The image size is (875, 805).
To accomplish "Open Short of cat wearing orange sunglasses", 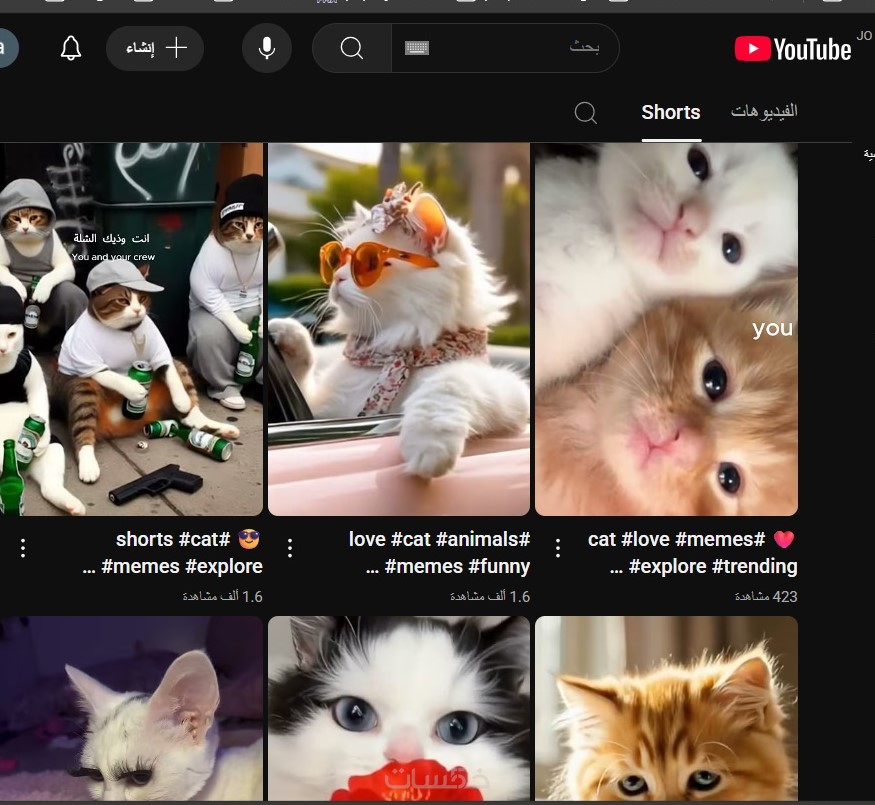I will (398, 329).
